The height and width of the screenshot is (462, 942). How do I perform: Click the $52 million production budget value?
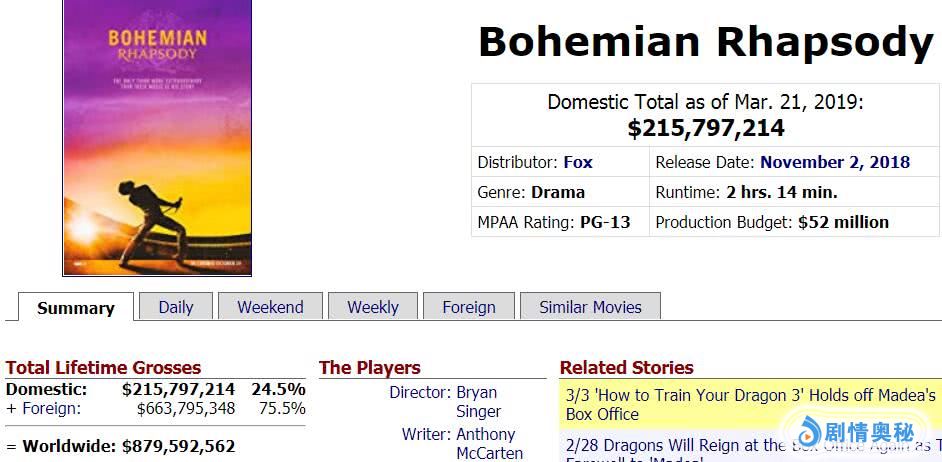843,222
